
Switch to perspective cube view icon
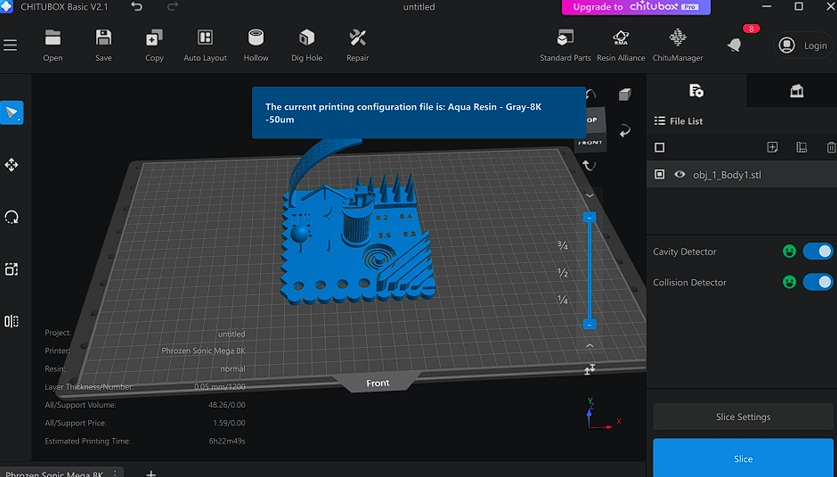625,95
